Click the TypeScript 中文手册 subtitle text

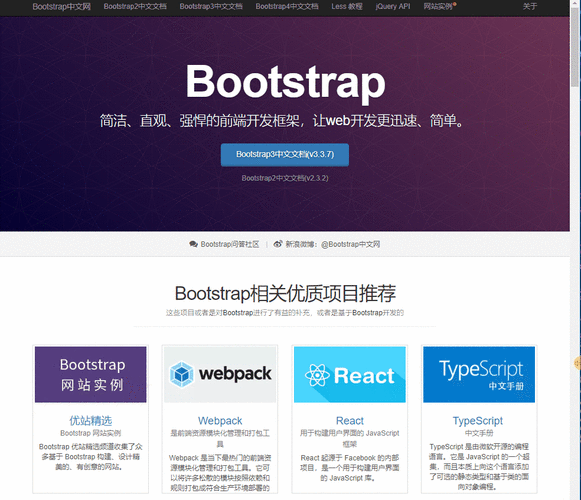(x=479, y=433)
